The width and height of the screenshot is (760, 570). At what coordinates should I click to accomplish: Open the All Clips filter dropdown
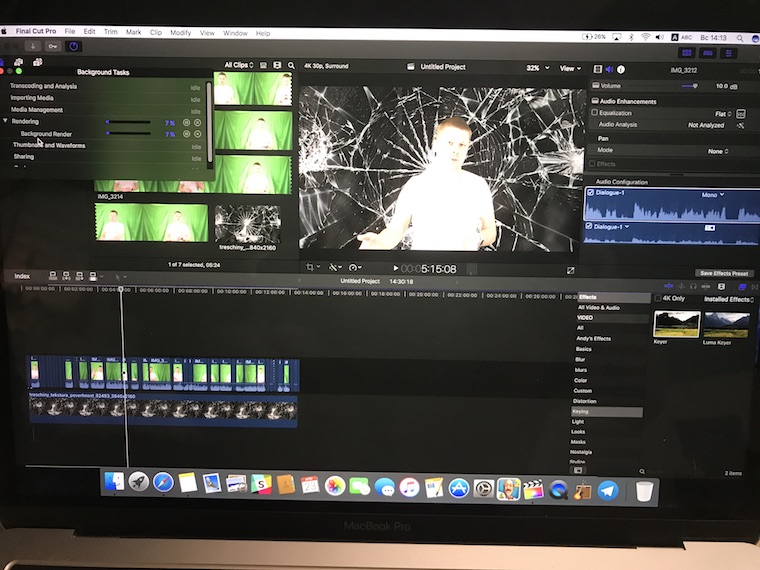click(x=239, y=65)
